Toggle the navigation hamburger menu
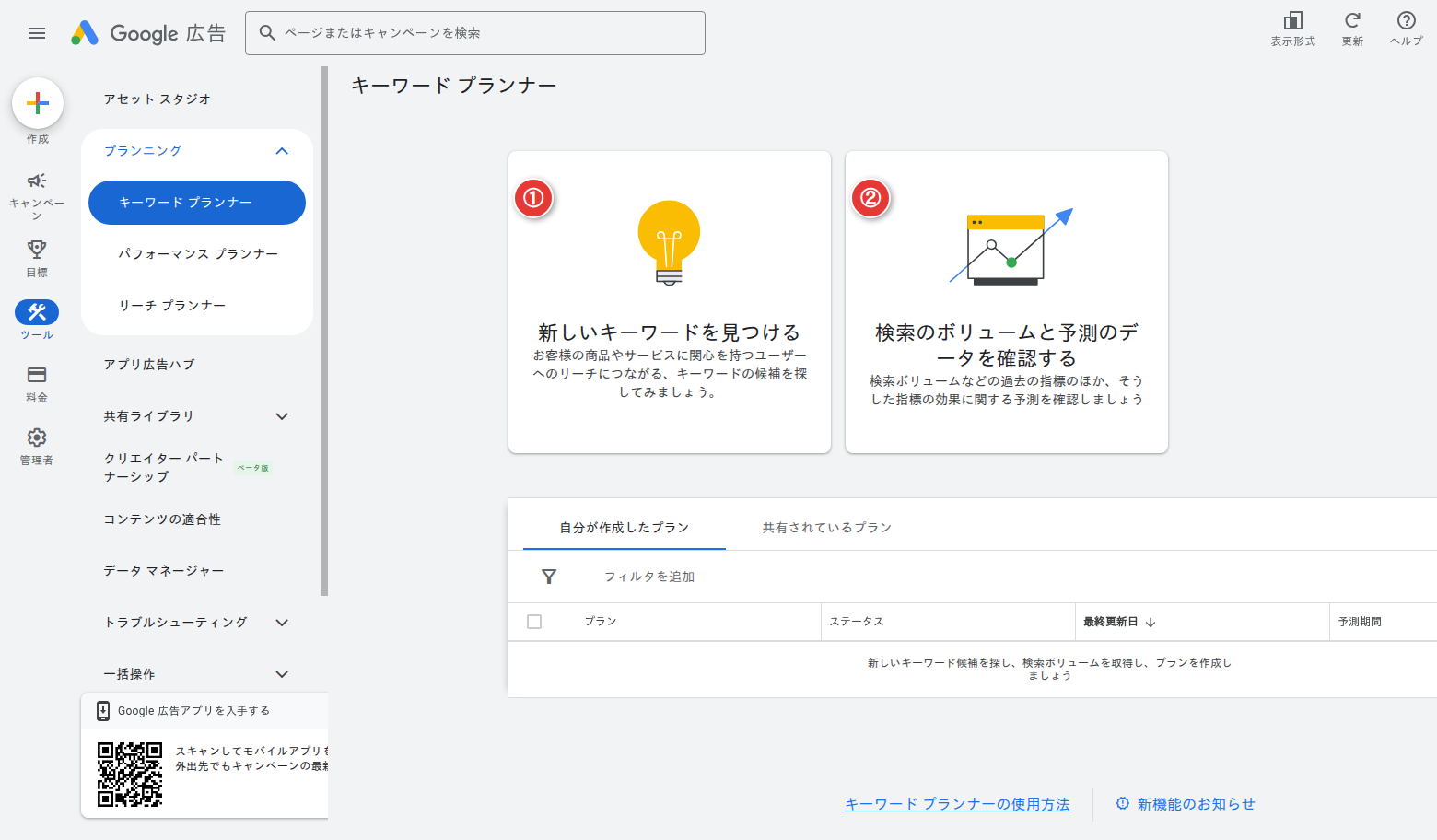 click(37, 33)
